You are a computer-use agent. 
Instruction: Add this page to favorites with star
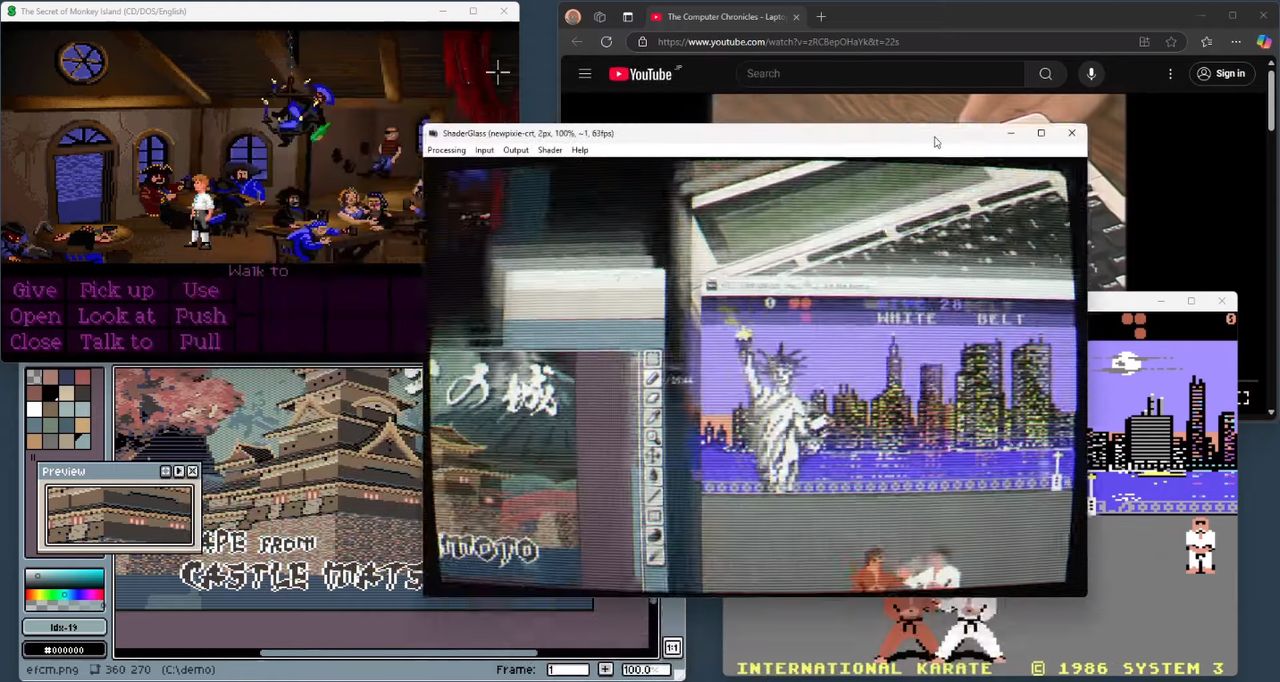(1171, 42)
